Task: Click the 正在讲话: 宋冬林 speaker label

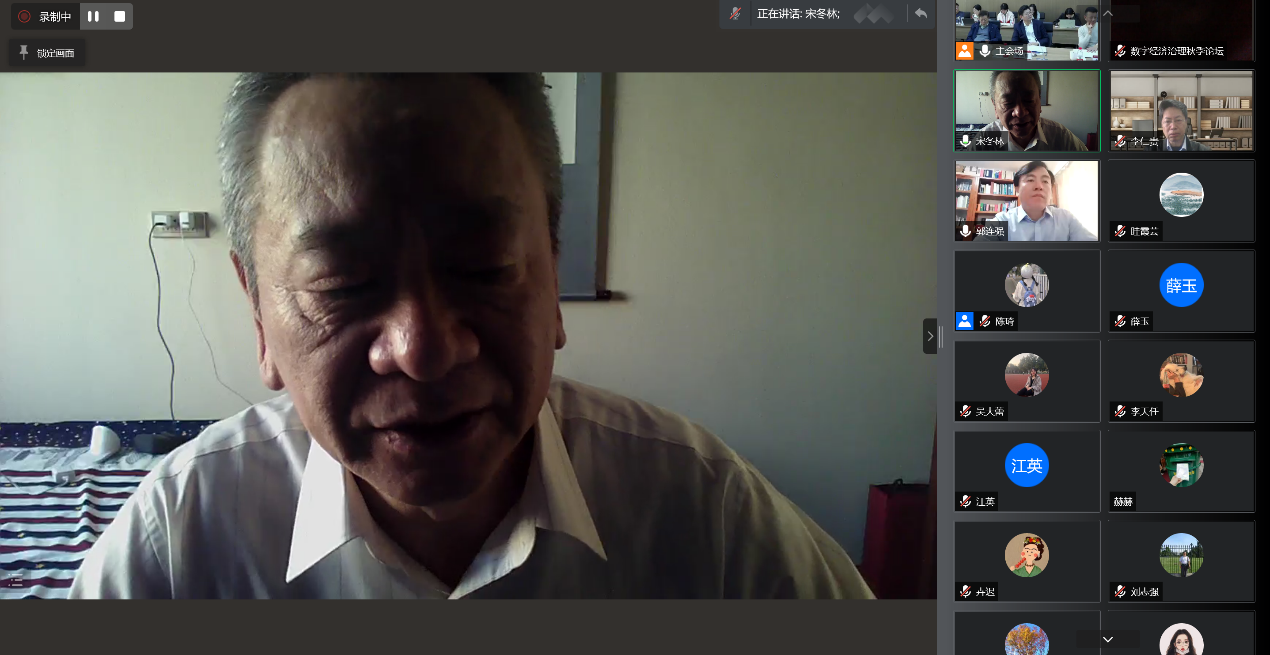Action: click(x=798, y=14)
